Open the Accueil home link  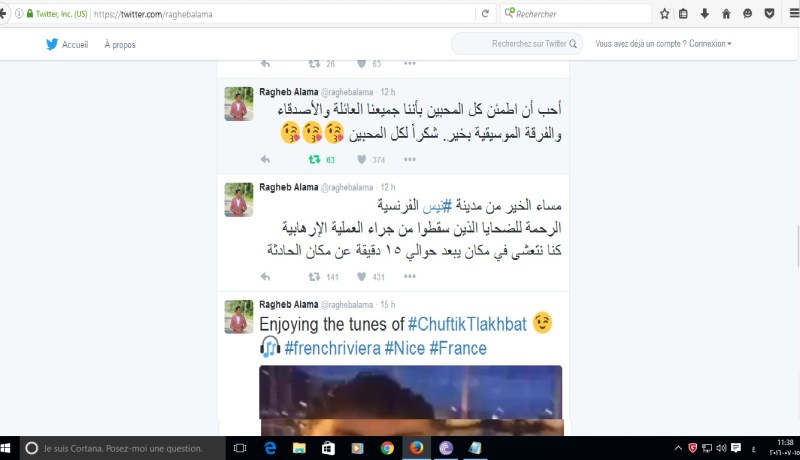pyautogui.click(x=75, y=45)
